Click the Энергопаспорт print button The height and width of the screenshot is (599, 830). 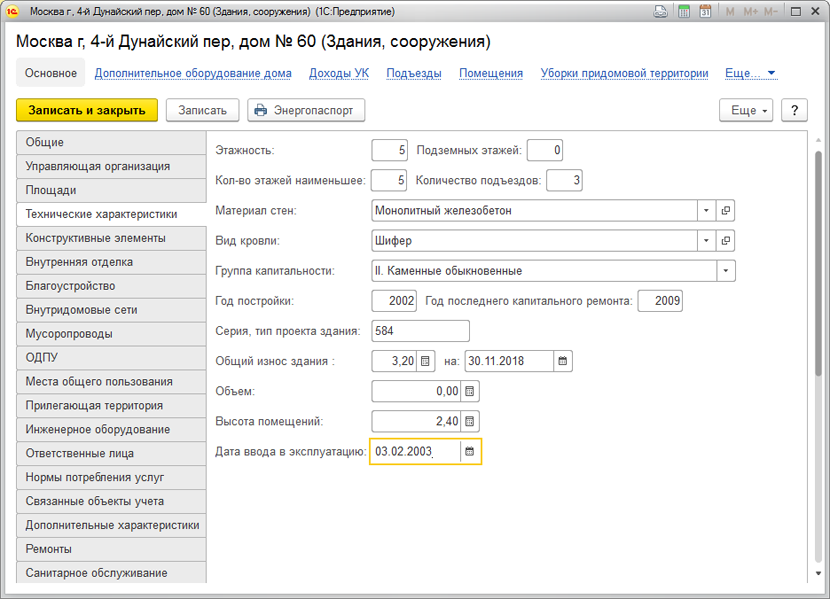(x=306, y=110)
